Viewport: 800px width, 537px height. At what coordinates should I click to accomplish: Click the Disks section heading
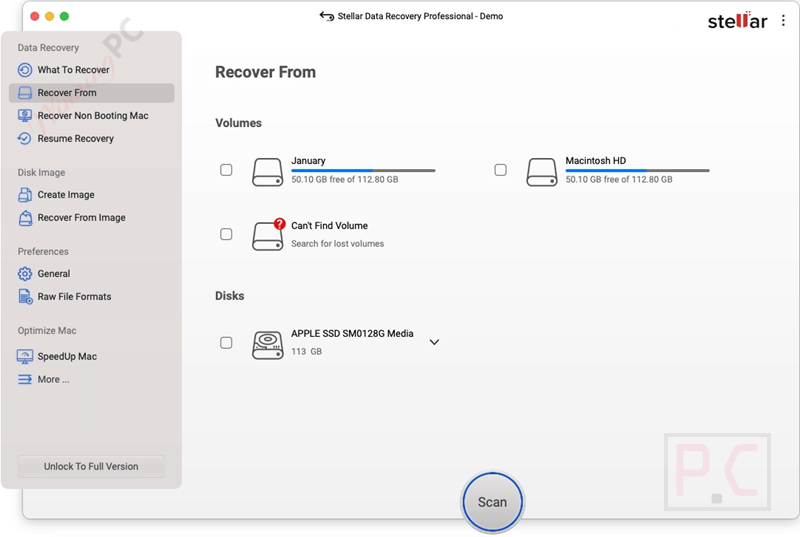click(x=230, y=296)
